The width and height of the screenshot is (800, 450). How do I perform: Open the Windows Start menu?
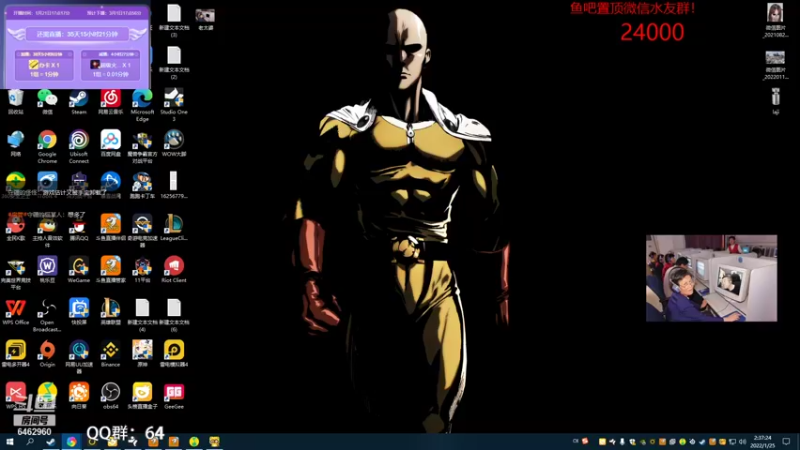[9, 442]
